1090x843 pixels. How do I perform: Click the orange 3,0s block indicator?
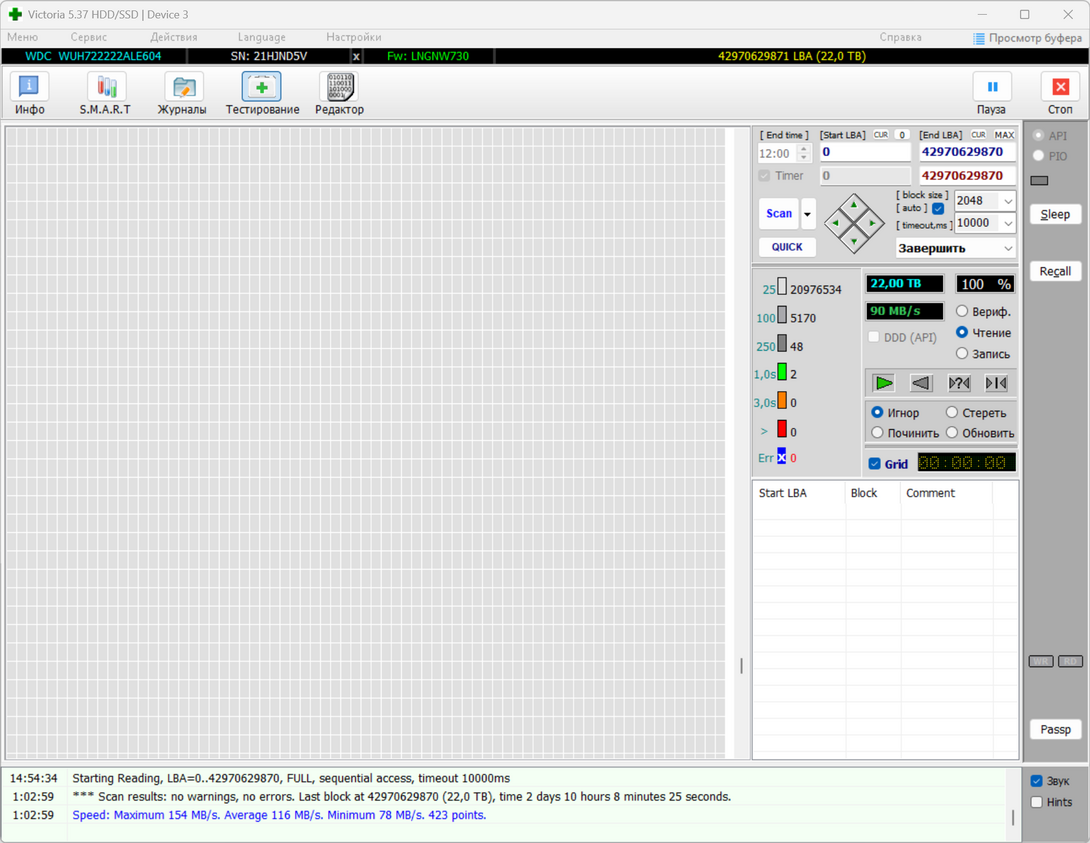(782, 400)
